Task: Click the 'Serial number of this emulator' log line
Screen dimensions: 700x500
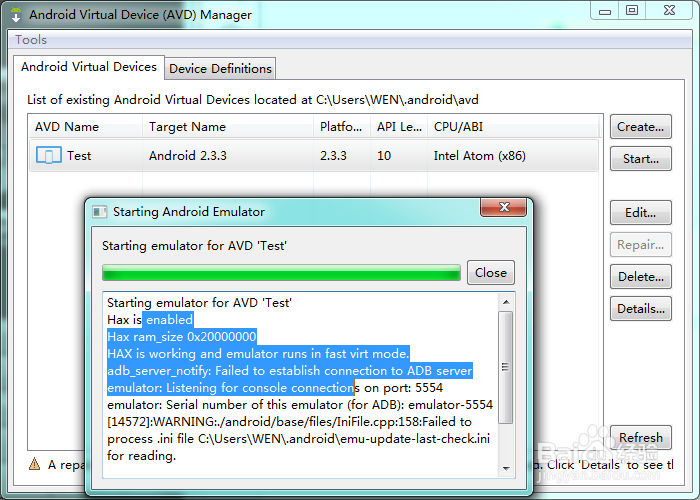Action: coord(300,404)
